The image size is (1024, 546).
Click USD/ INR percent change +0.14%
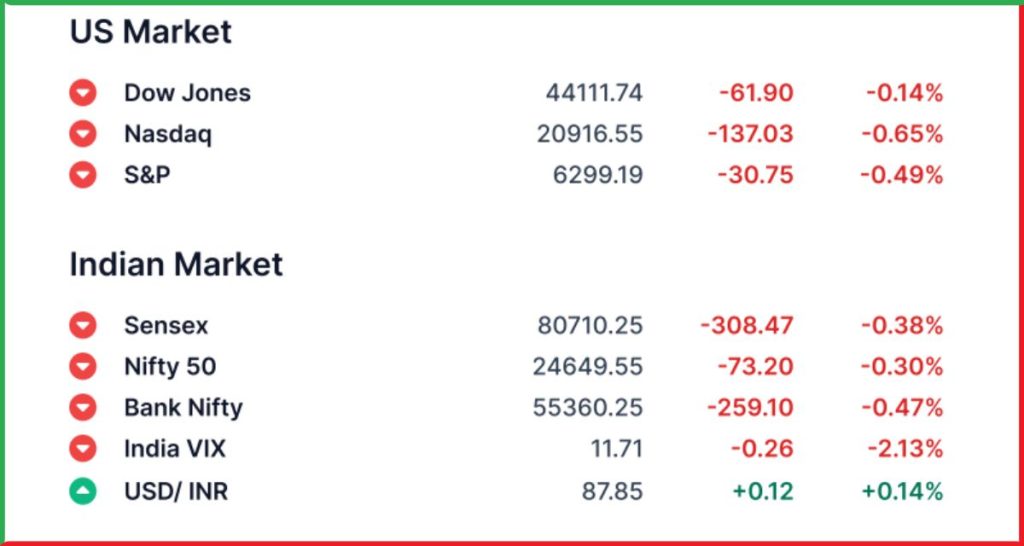click(x=903, y=491)
